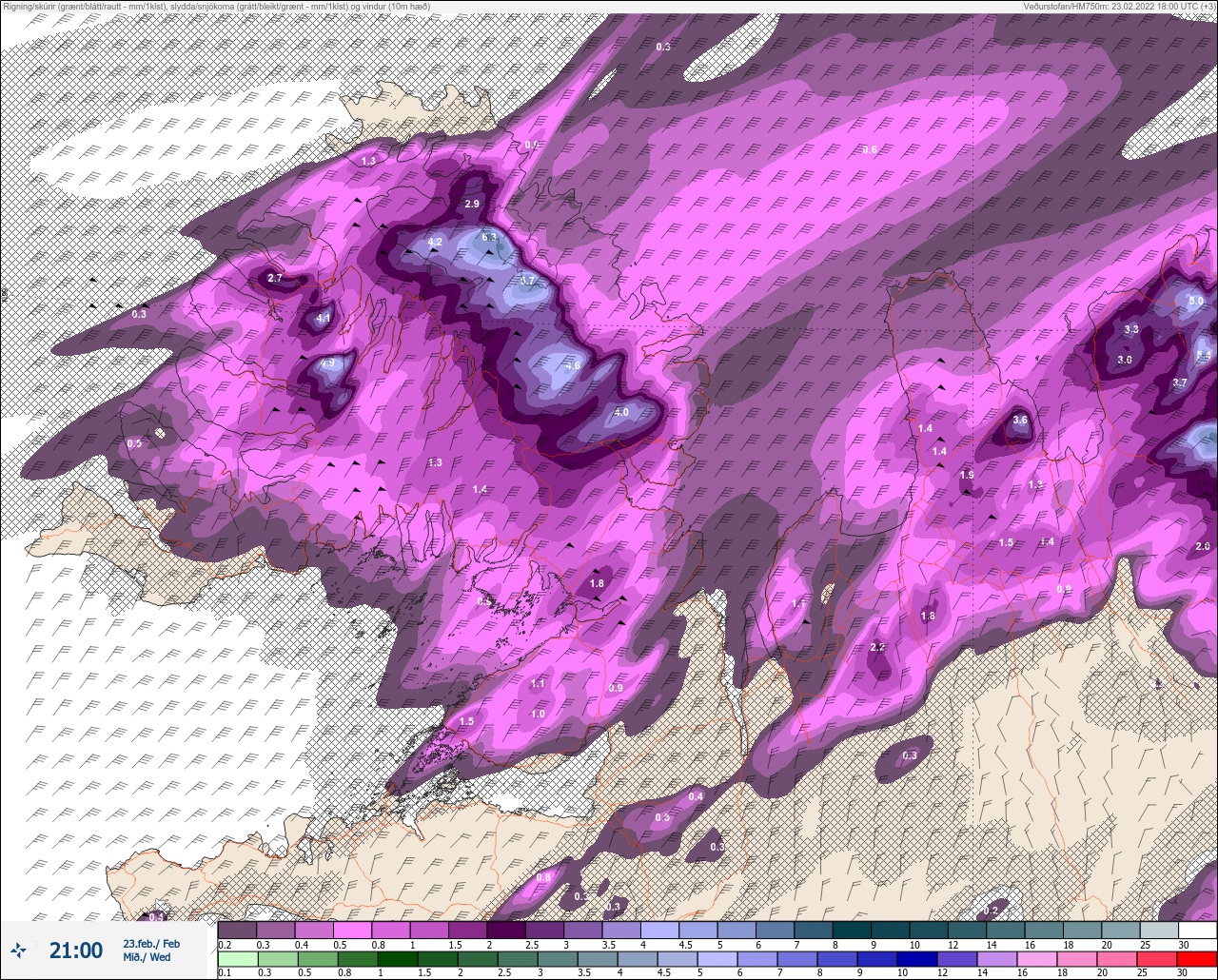Screen dimensions: 1218x980
Task: Click the 2.0 precipitation value on the map
Action: point(1203,546)
